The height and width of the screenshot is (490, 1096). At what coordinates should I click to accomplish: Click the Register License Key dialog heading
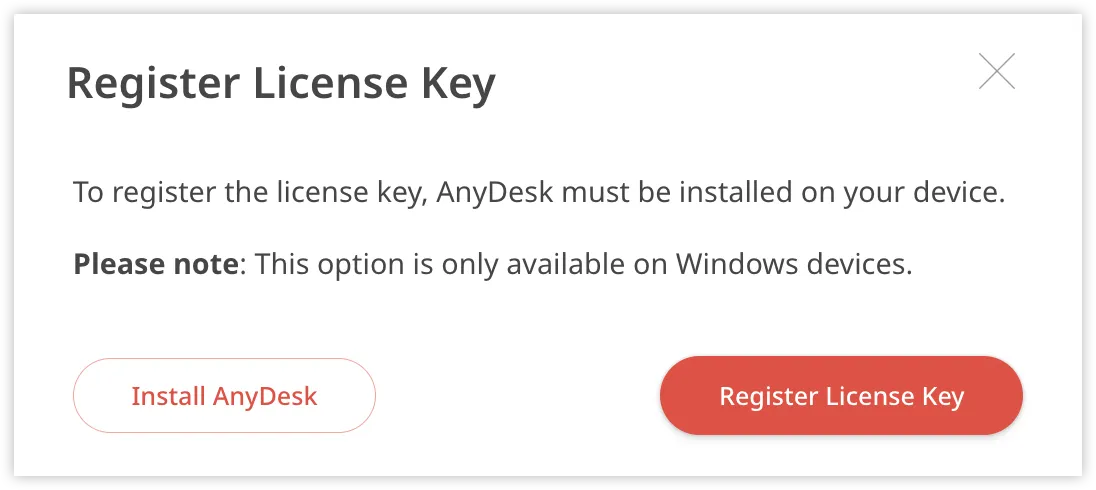(281, 85)
